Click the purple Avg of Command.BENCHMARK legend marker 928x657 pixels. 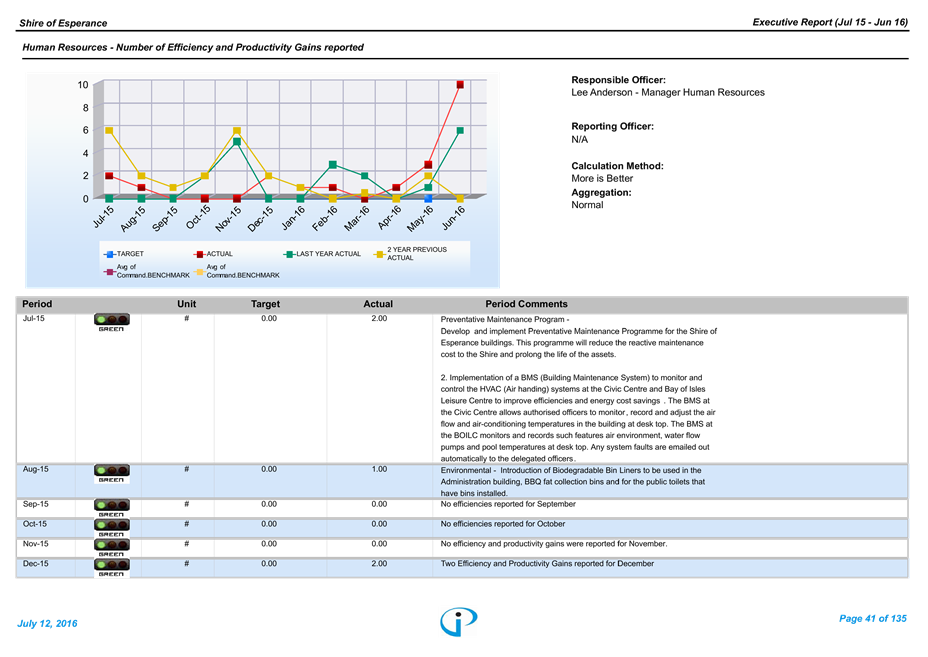[109, 272]
